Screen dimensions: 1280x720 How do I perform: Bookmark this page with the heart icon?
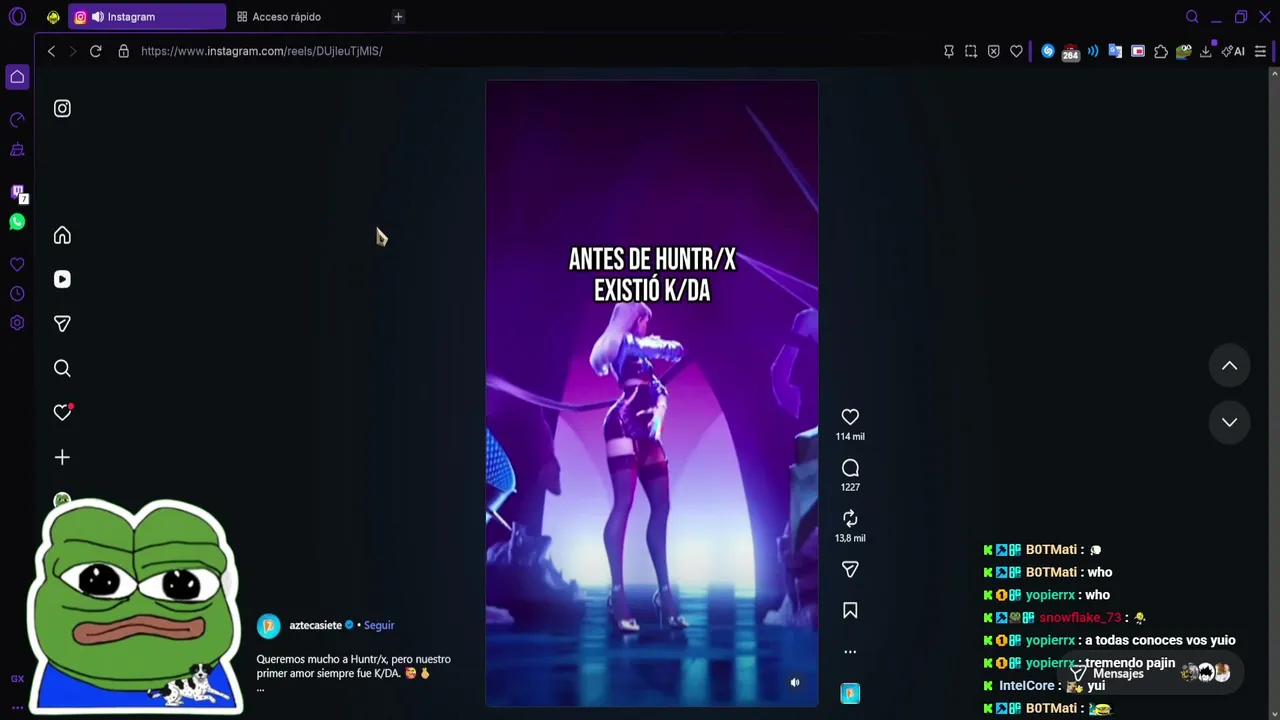1017,51
